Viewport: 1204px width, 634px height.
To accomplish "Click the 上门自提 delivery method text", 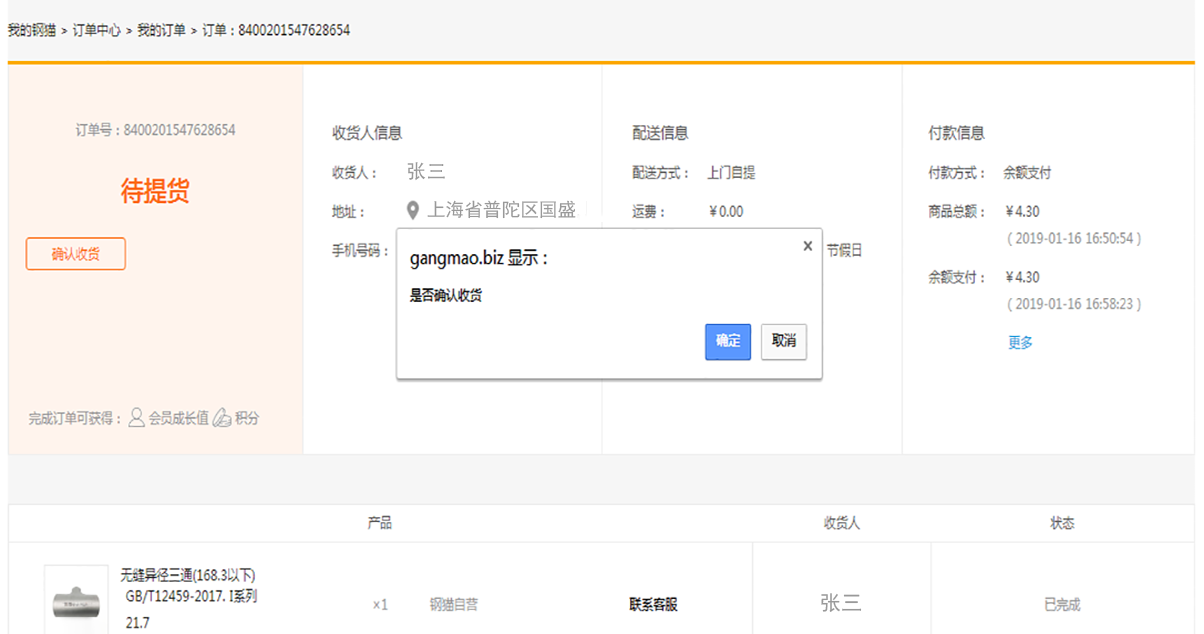I will tap(731, 172).
